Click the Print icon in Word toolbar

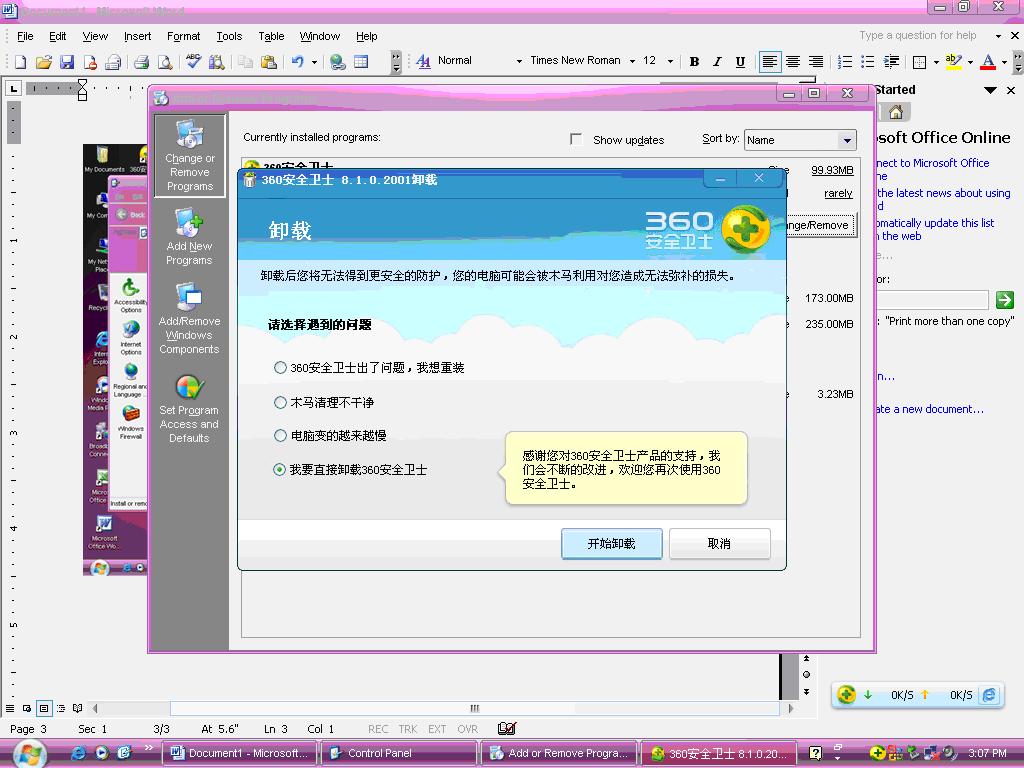point(141,61)
